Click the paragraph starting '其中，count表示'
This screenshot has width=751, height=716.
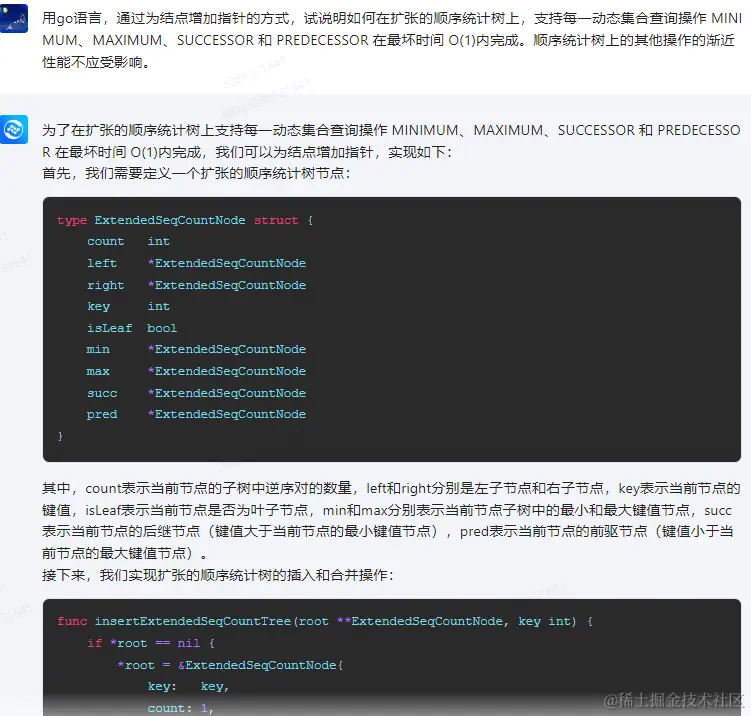pos(391,521)
